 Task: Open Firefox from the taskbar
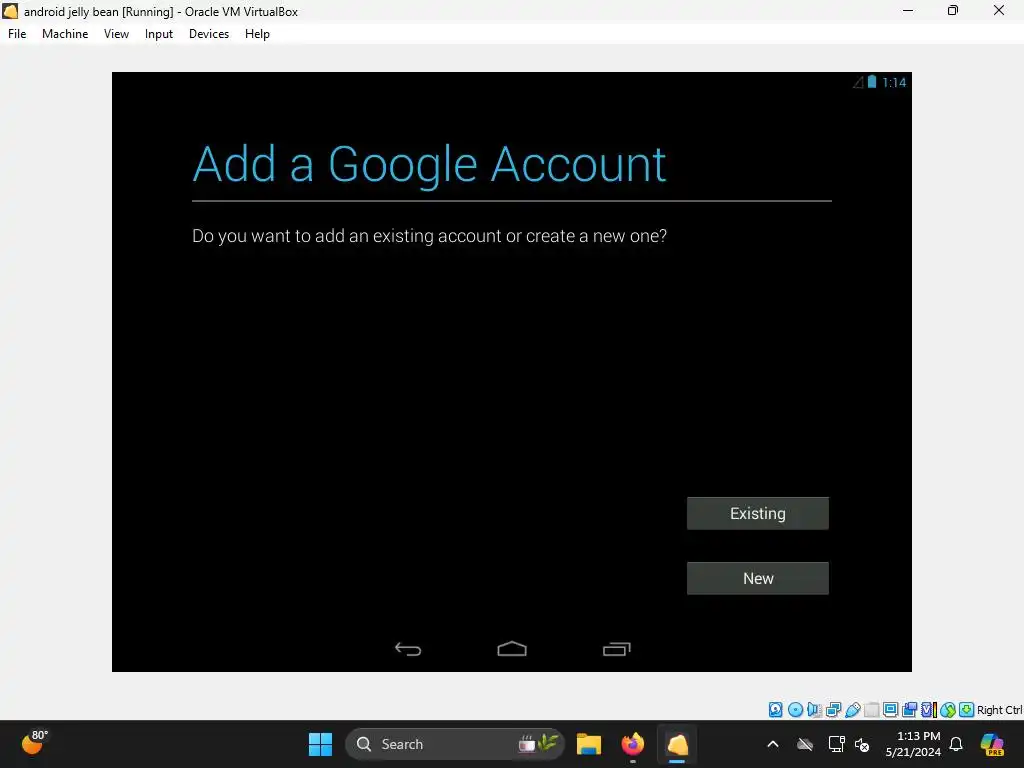pyautogui.click(x=632, y=744)
